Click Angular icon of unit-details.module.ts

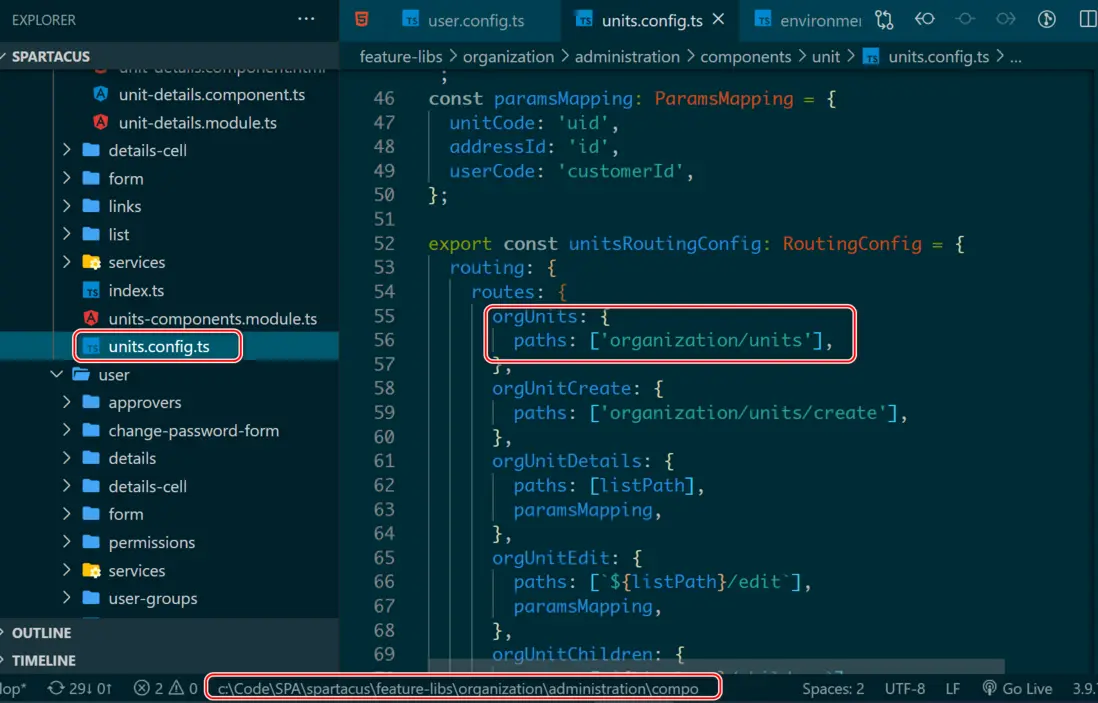(101, 122)
